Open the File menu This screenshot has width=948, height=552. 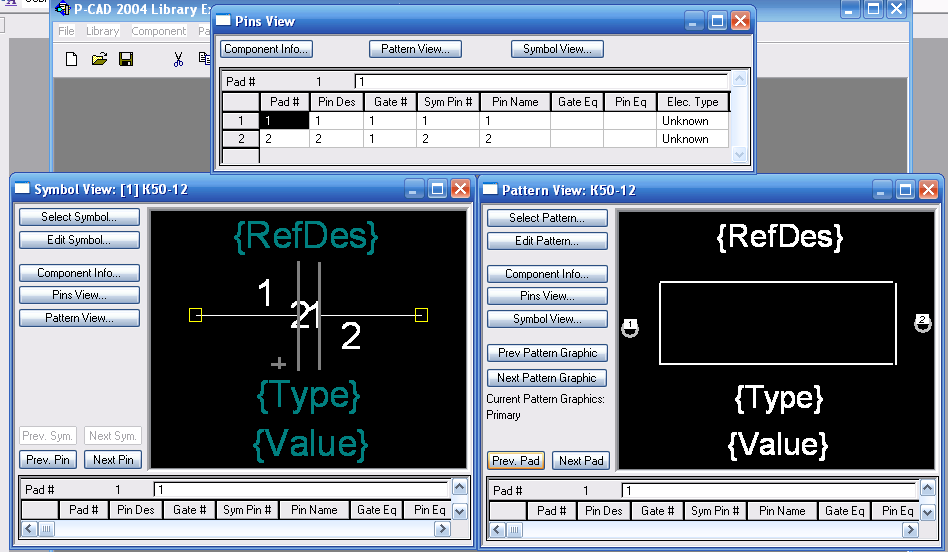[x=66, y=31]
